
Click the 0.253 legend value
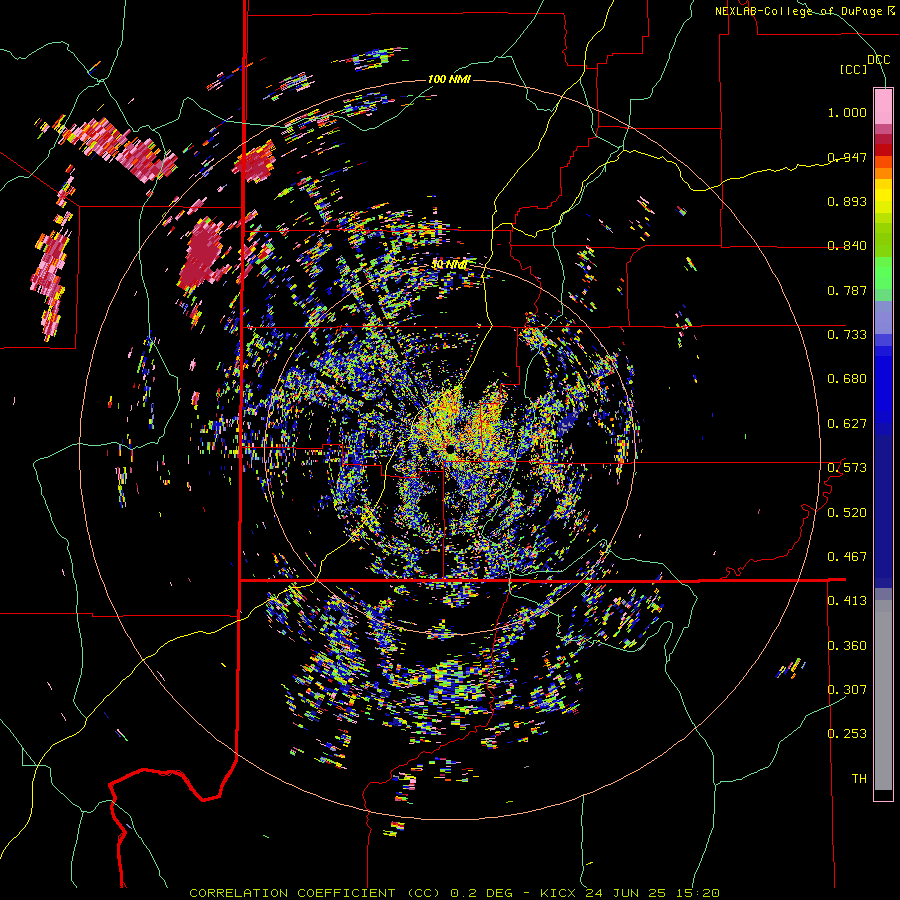click(847, 734)
